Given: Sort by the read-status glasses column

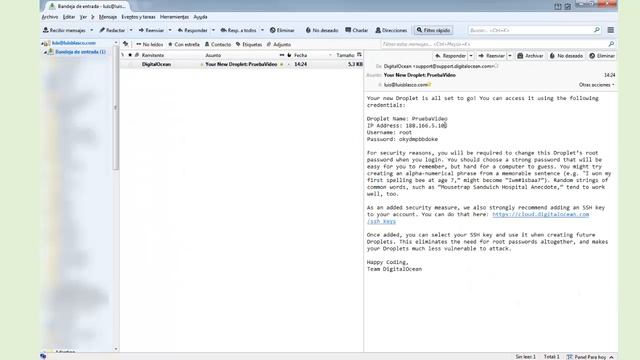Looking at the screenshot, I should click(282, 55).
